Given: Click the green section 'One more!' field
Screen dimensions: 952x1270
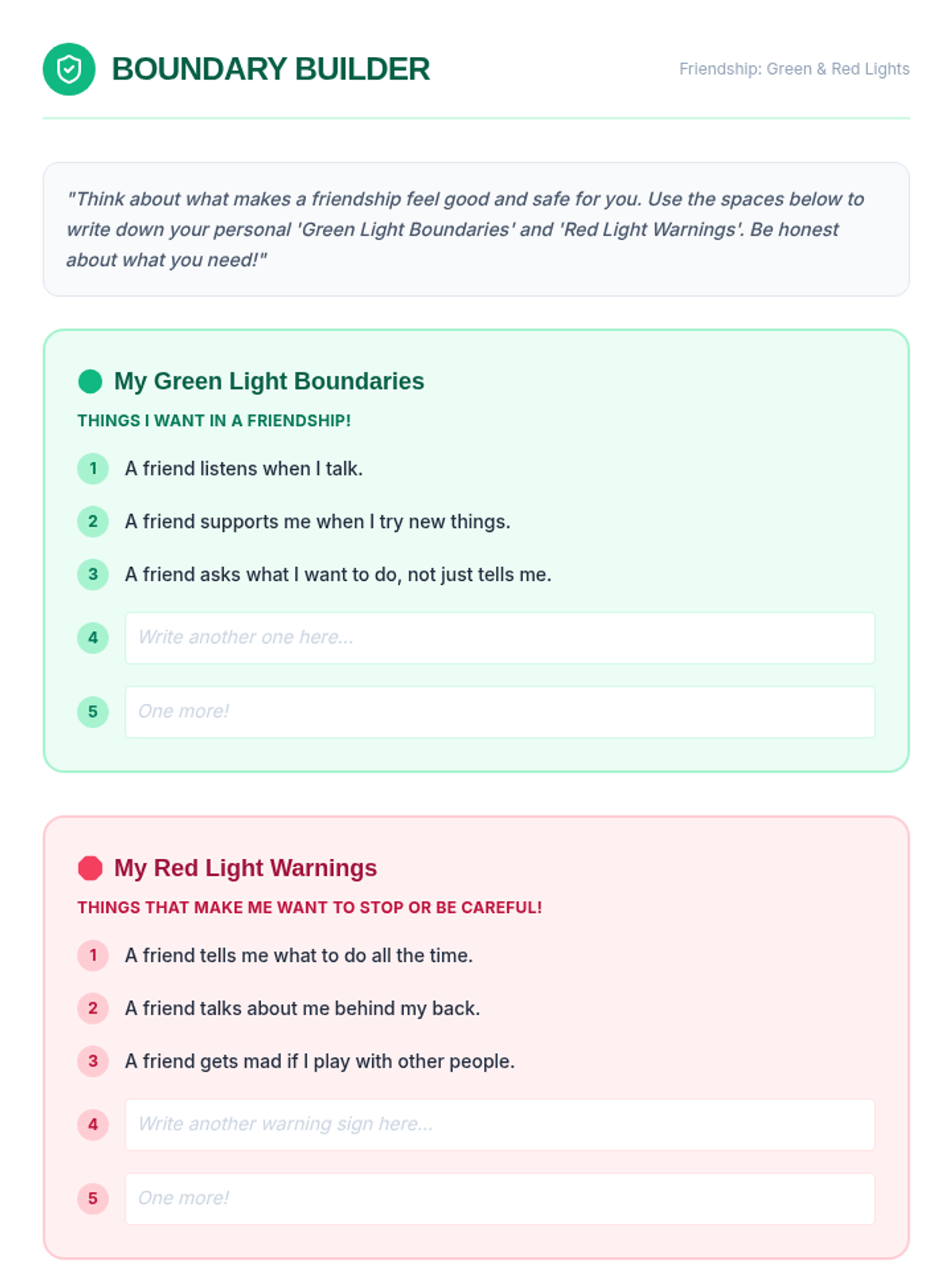Looking at the screenshot, I should point(500,712).
